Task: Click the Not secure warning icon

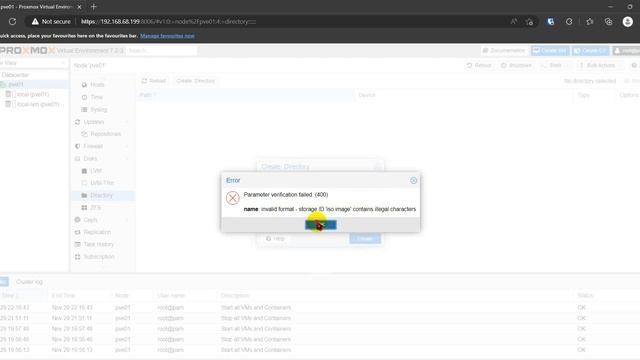Action: (x=35, y=22)
